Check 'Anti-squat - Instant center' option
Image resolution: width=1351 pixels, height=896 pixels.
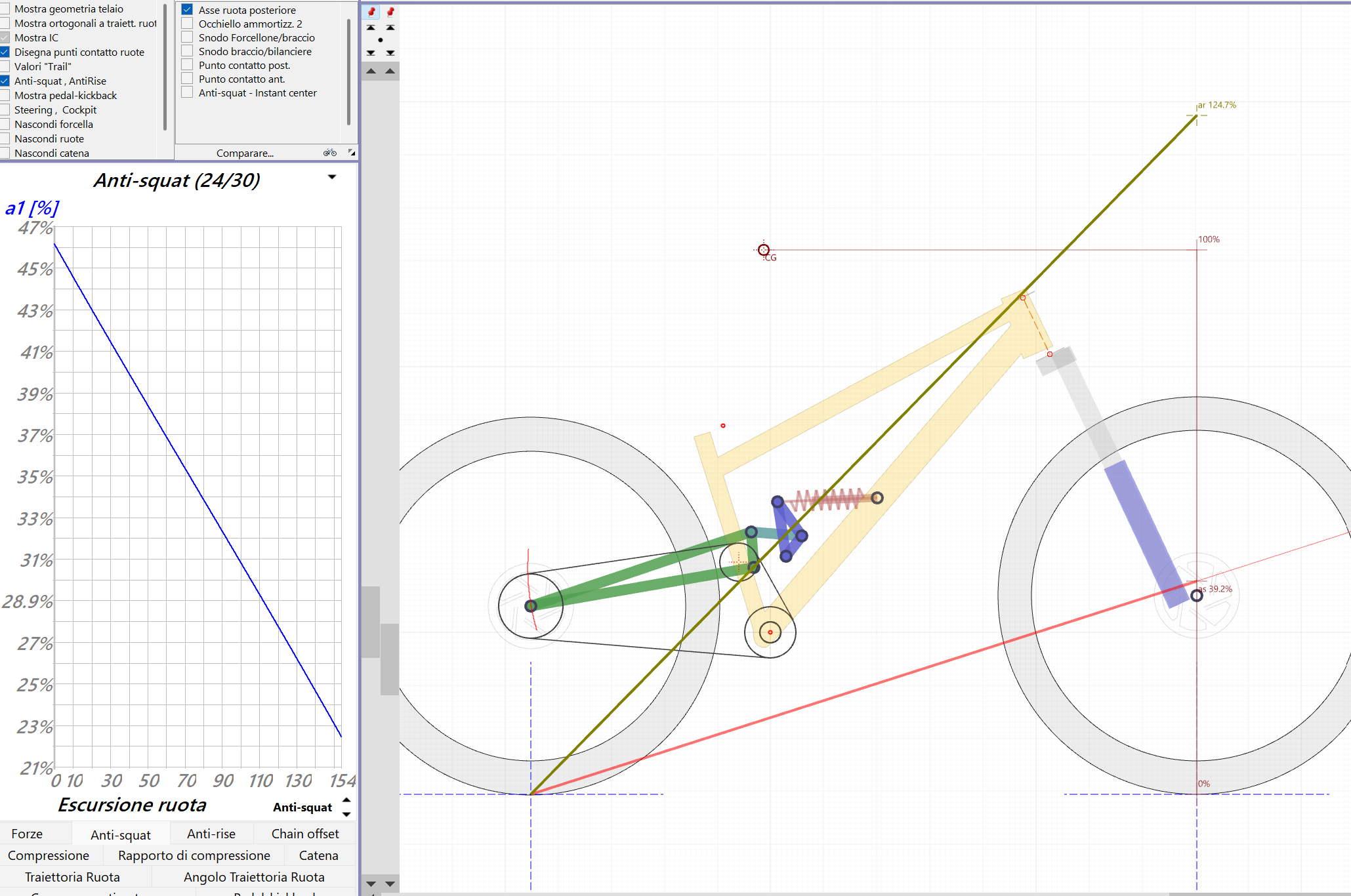point(188,92)
